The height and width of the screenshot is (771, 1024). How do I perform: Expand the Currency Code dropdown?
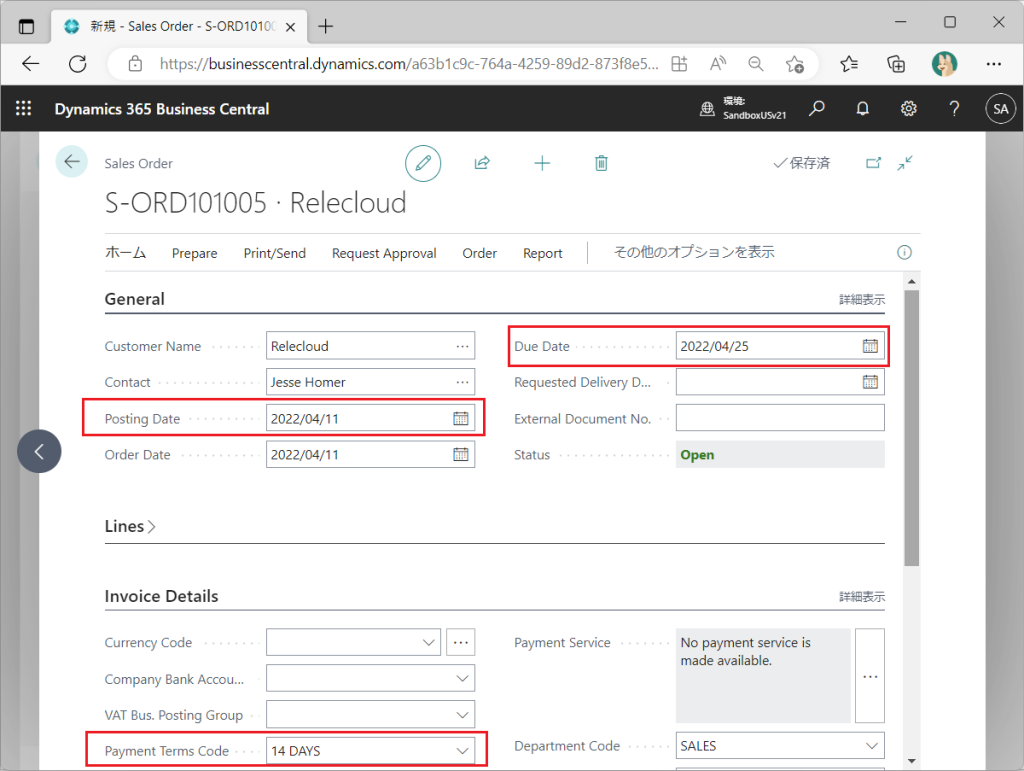tap(428, 642)
